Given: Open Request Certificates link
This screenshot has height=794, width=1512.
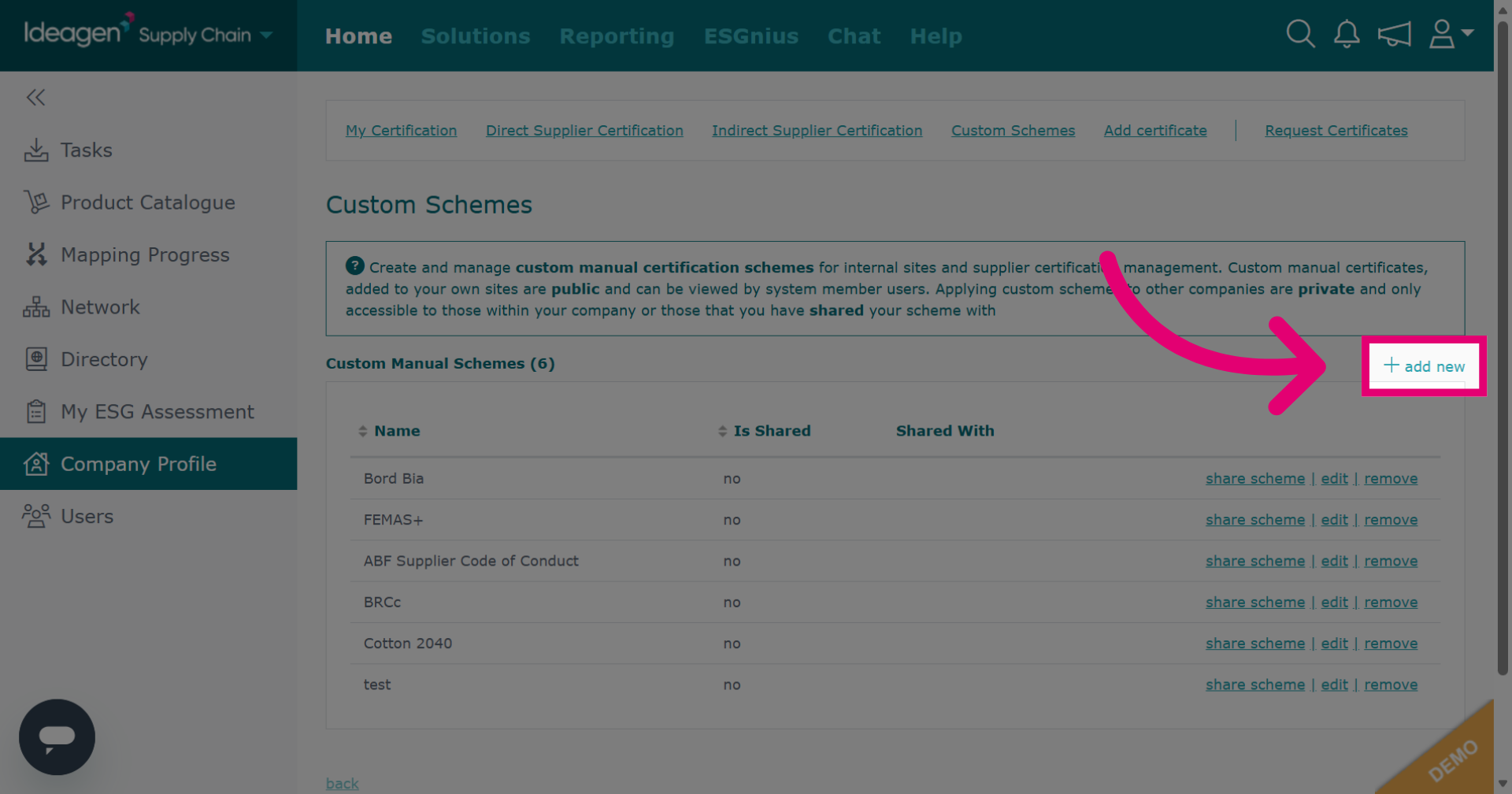Looking at the screenshot, I should pyautogui.click(x=1336, y=131).
